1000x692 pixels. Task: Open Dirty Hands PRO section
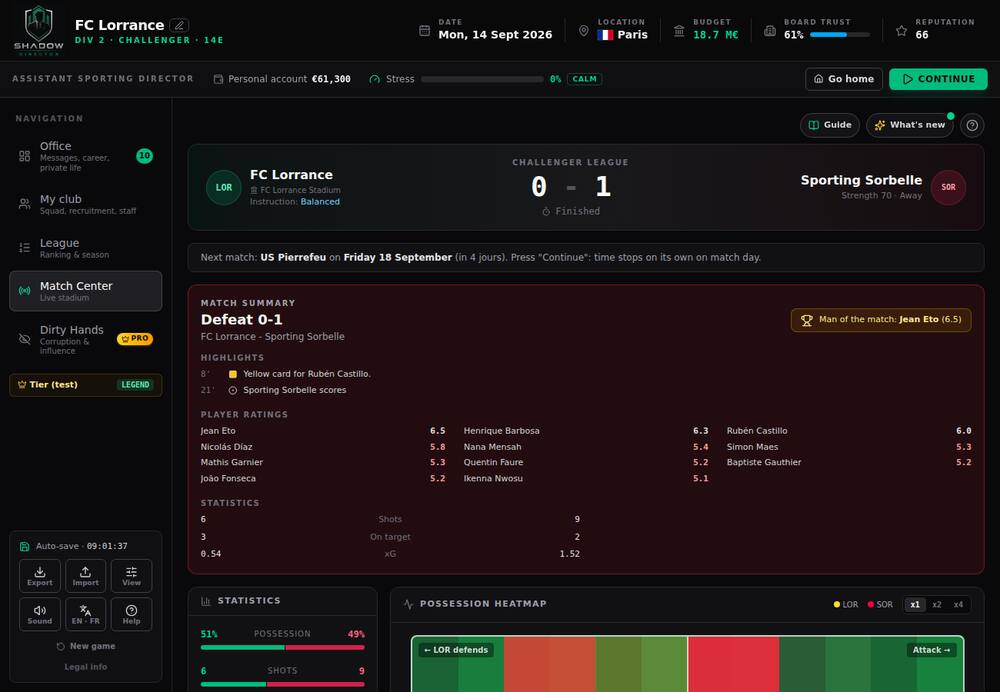coord(85,339)
